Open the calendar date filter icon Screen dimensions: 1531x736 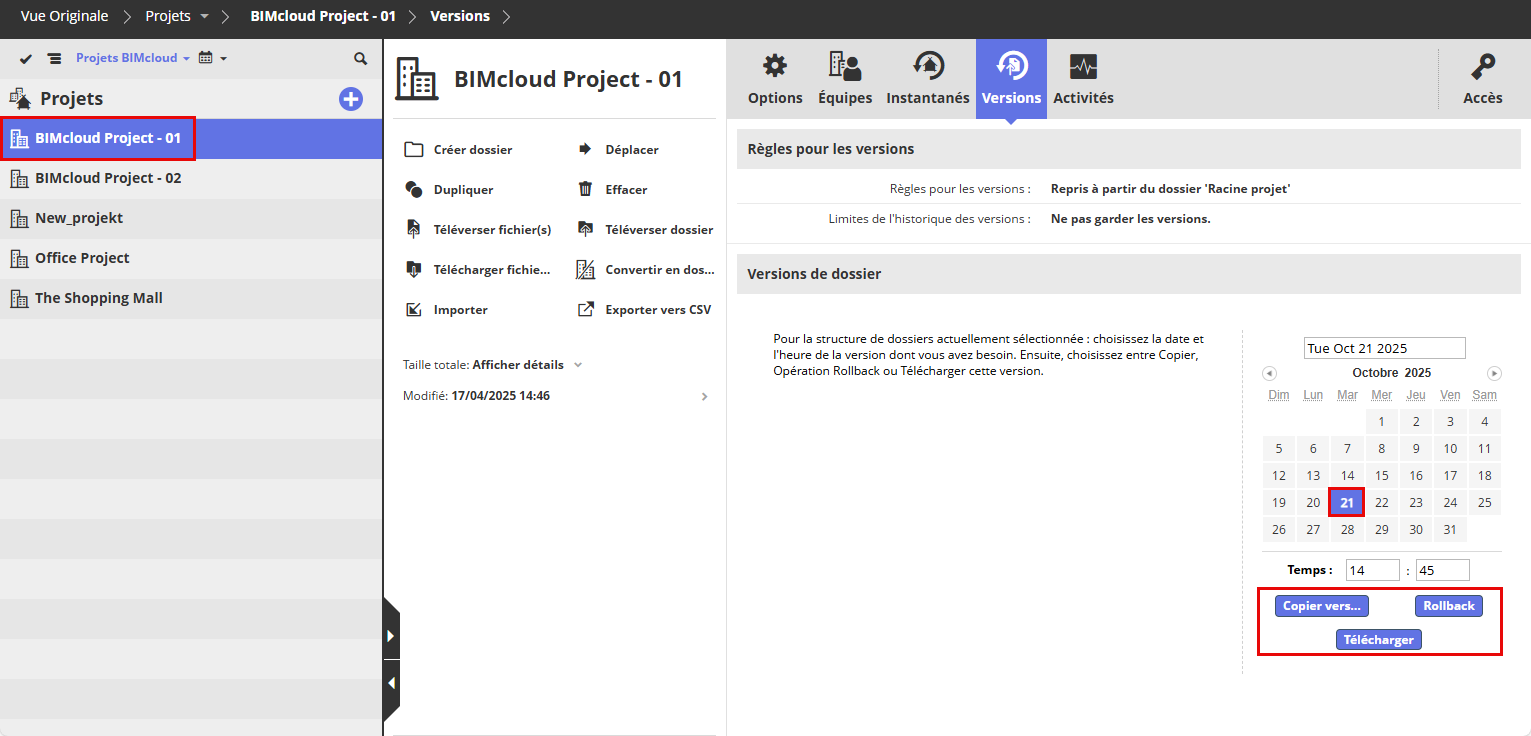(x=205, y=58)
